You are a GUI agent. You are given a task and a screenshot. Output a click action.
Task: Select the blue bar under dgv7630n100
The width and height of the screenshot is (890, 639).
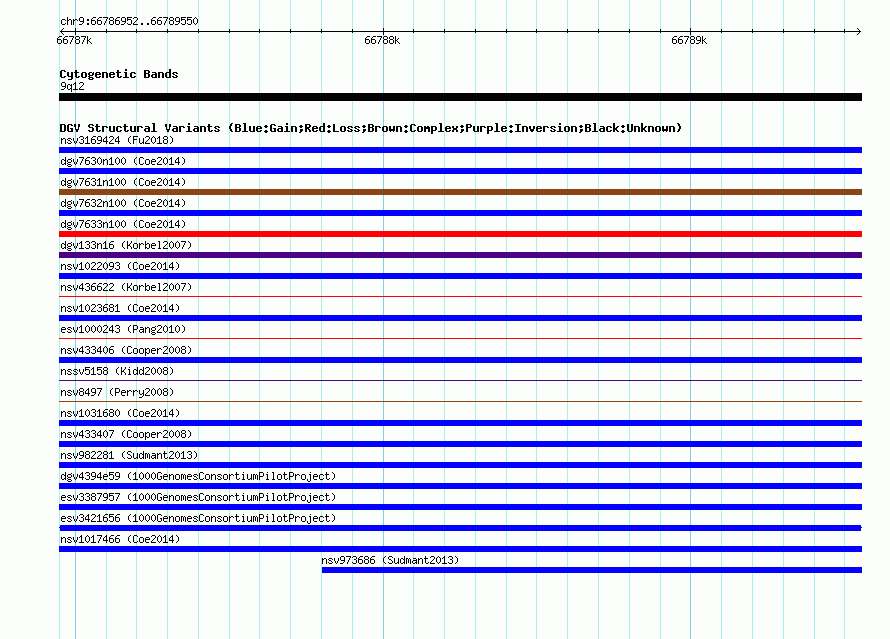460,171
